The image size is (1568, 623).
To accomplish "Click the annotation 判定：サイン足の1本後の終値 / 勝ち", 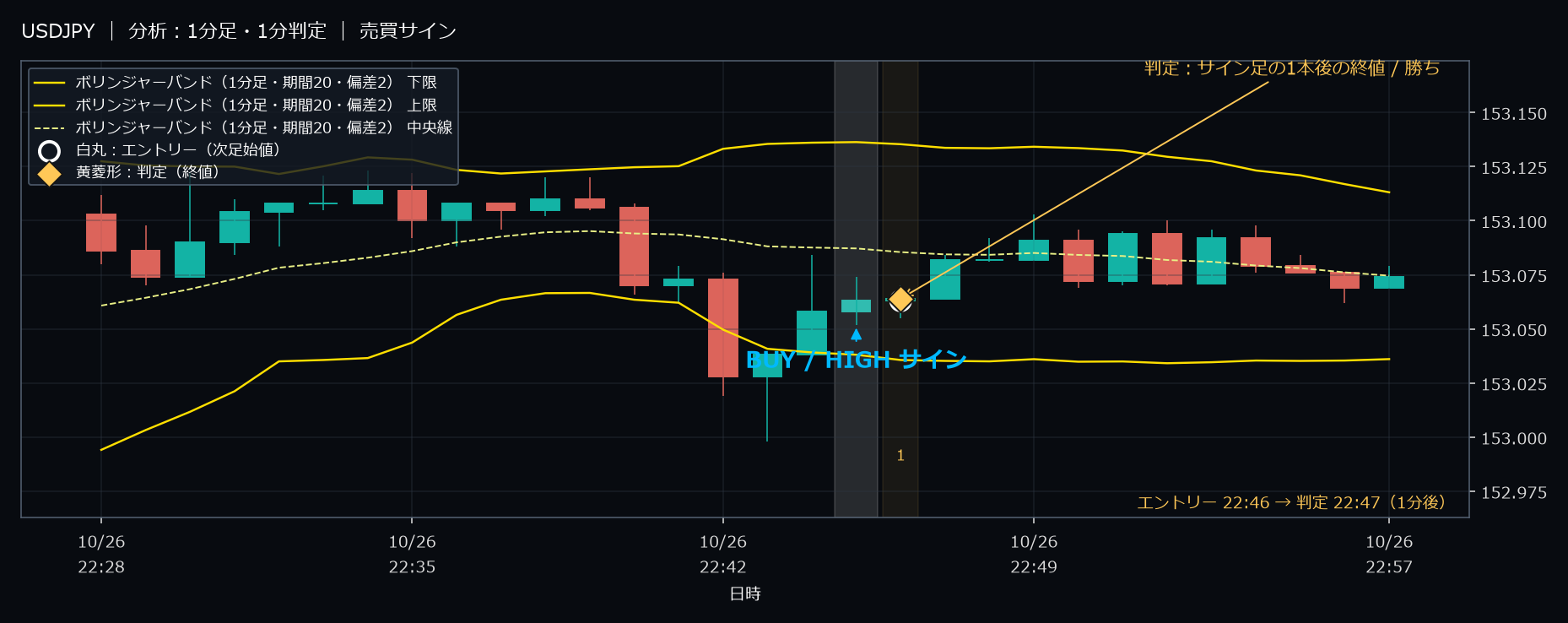I will pyautogui.click(x=1292, y=68).
